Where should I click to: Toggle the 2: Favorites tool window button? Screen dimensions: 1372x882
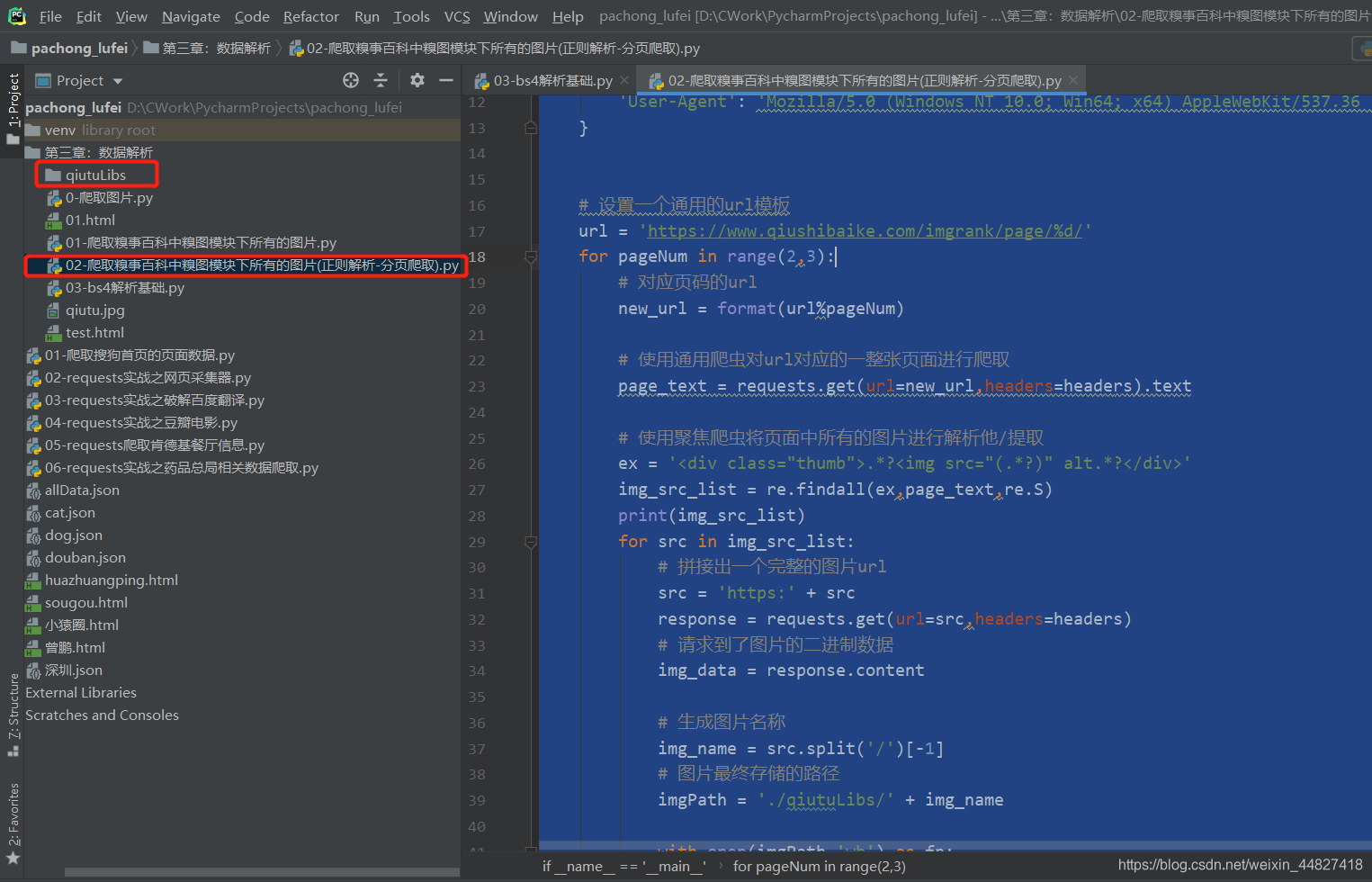pyautogui.click(x=13, y=823)
